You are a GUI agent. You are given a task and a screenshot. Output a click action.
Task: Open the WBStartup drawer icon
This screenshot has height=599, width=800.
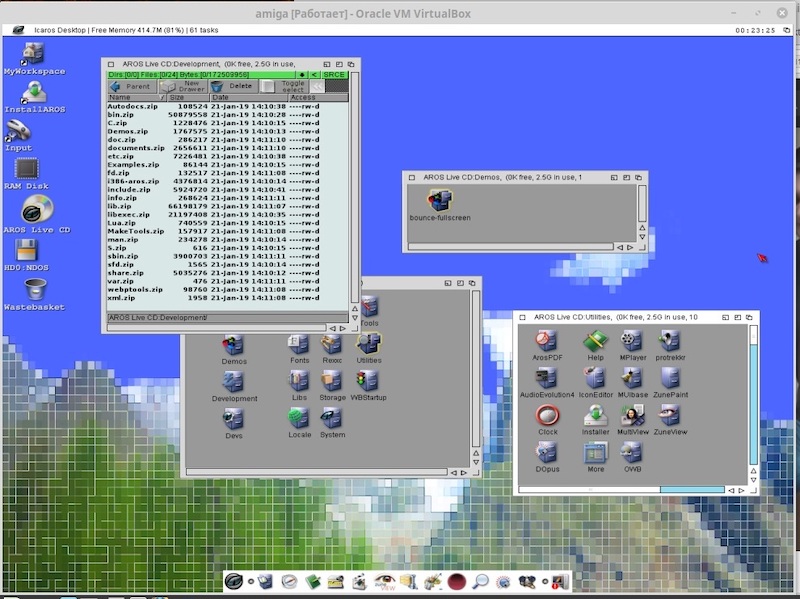click(367, 380)
